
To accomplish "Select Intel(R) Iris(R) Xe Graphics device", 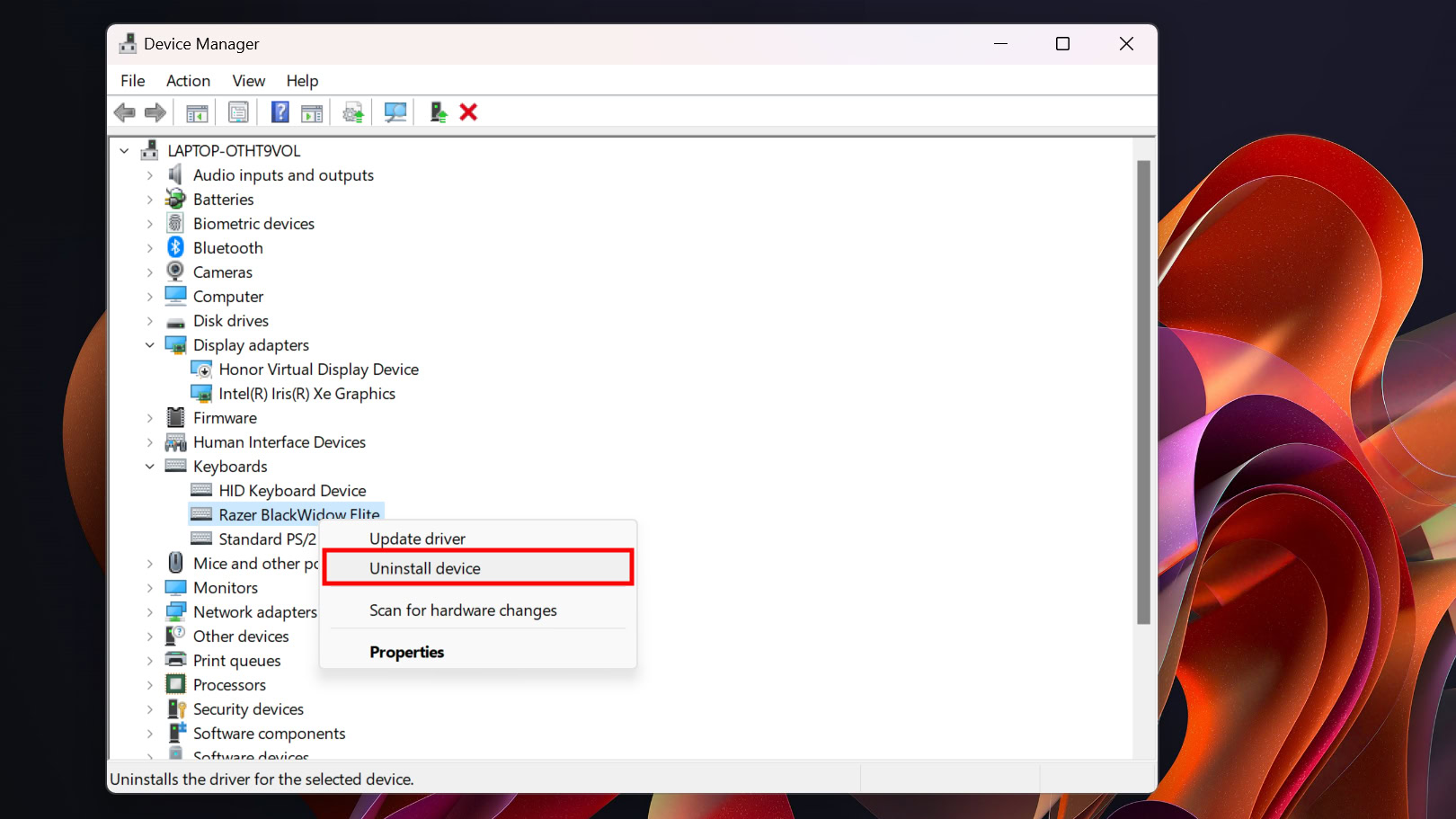I will (x=306, y=394).
